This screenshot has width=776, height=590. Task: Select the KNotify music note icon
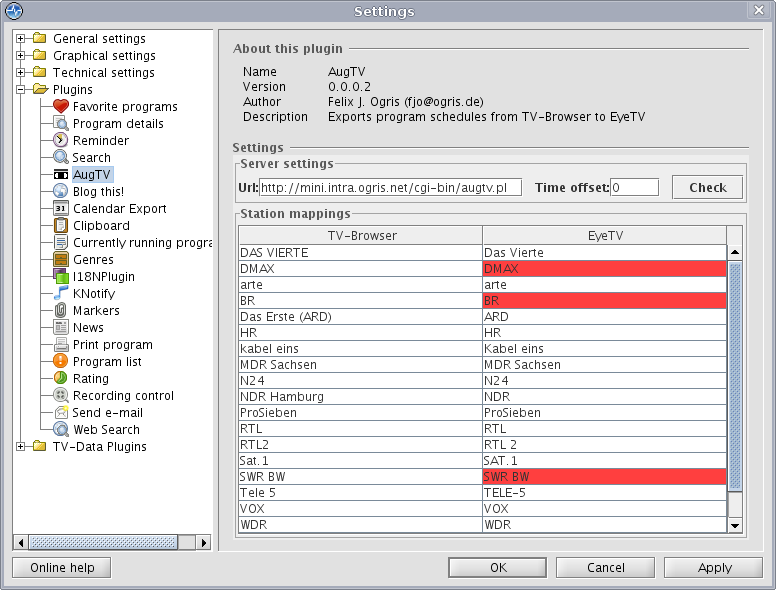coord(60,294)
